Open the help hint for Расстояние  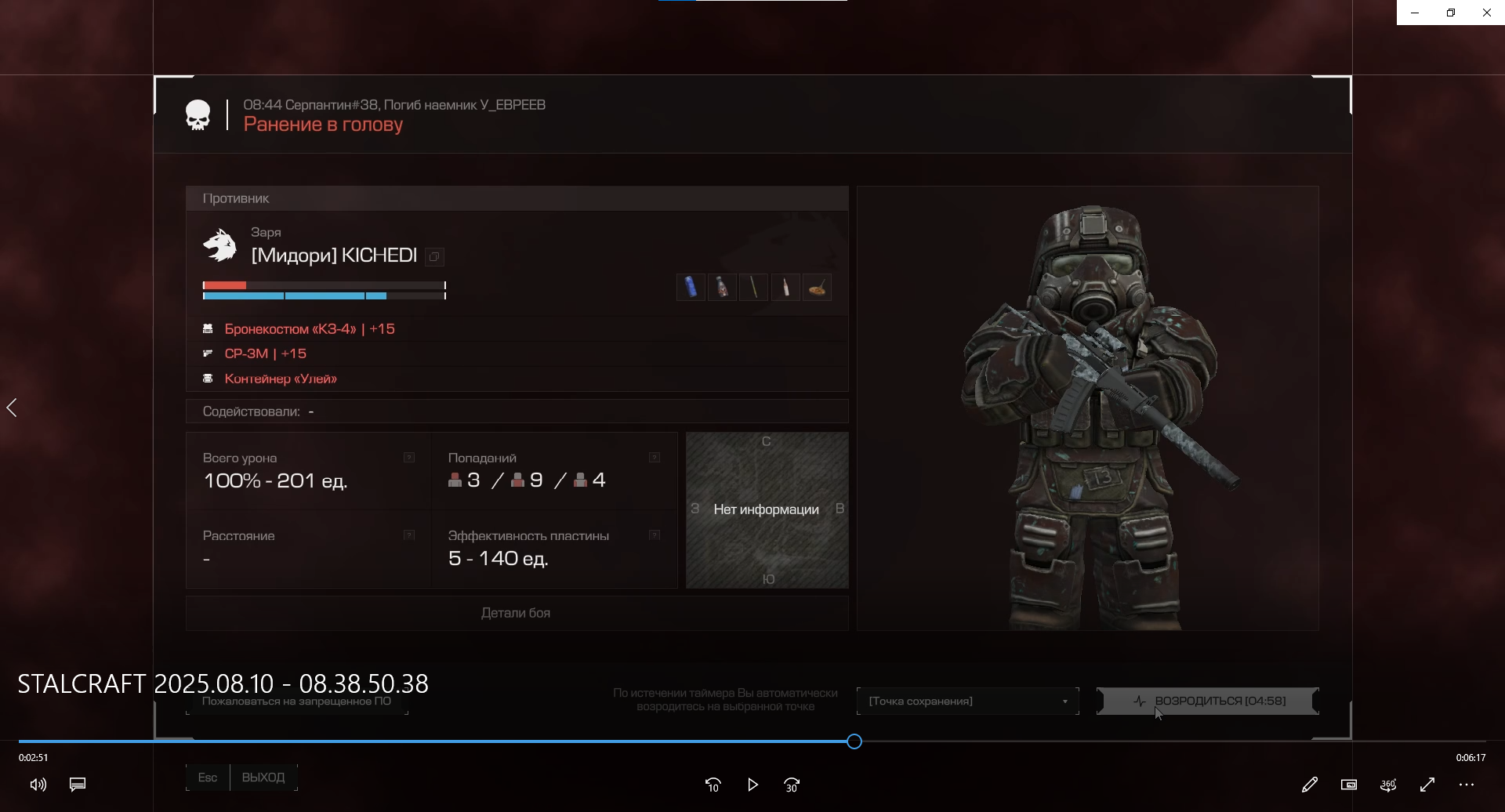click(409, 535)
